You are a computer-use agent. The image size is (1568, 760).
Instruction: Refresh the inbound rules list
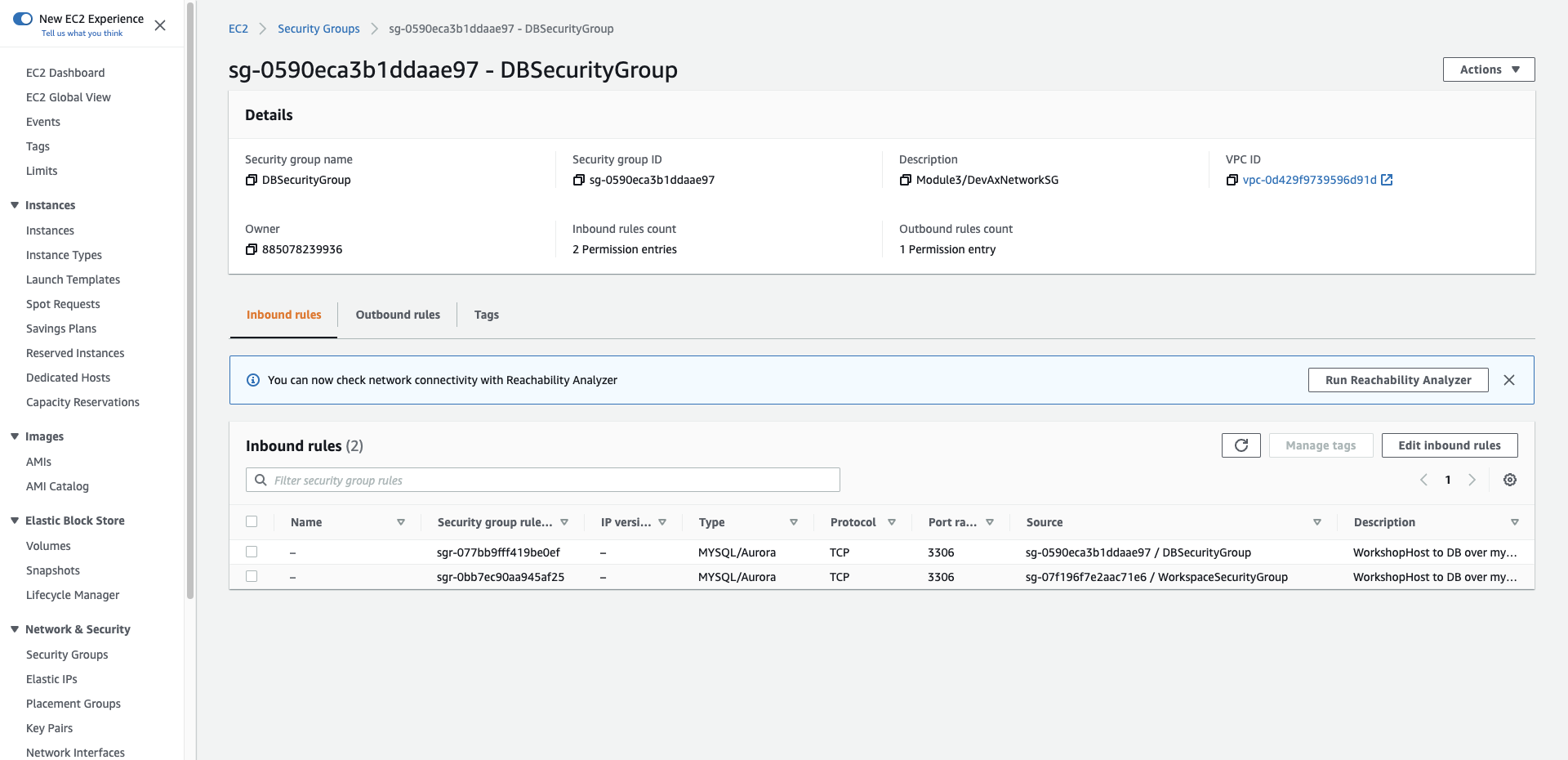[1241, 445]
